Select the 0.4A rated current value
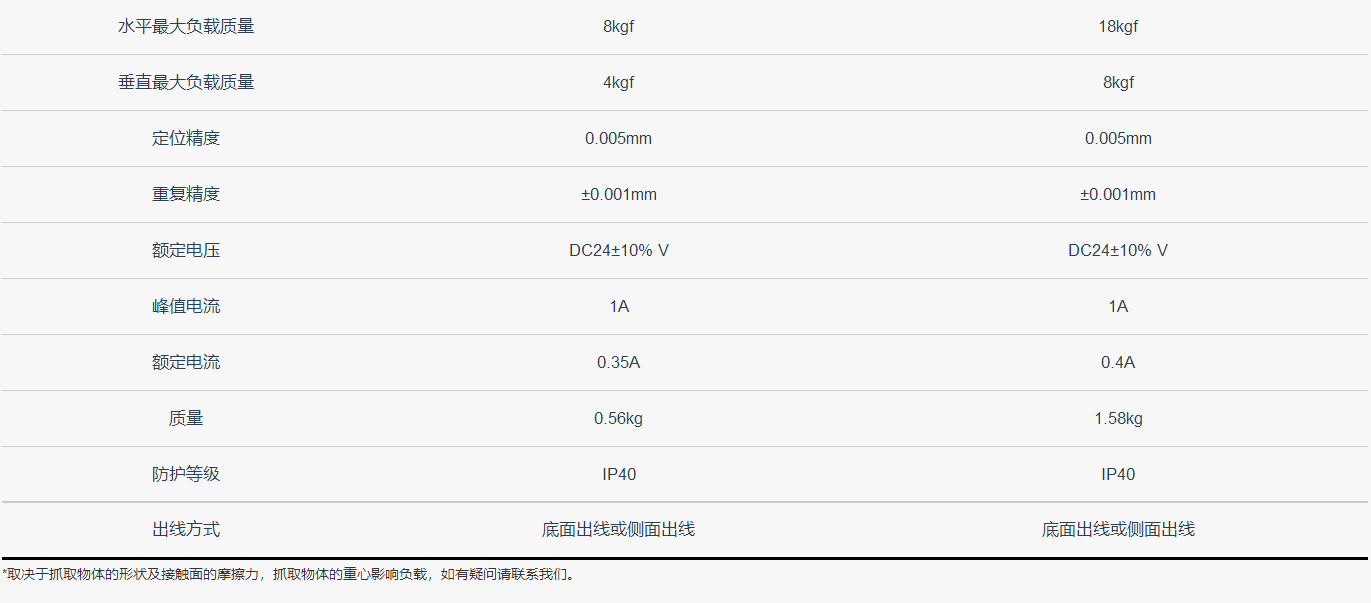The image size is (1371, 603). [1118, 363]
